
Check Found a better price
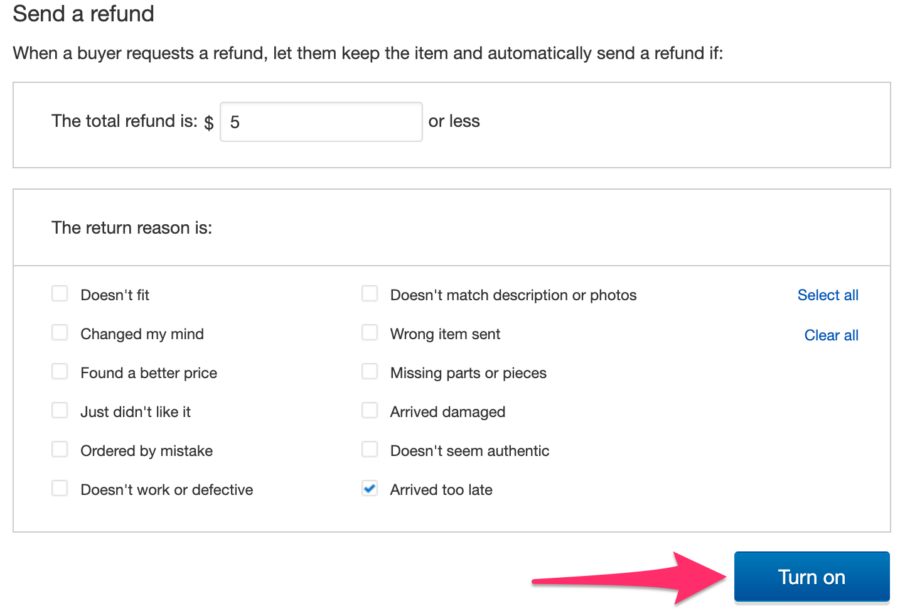point(59,372)
